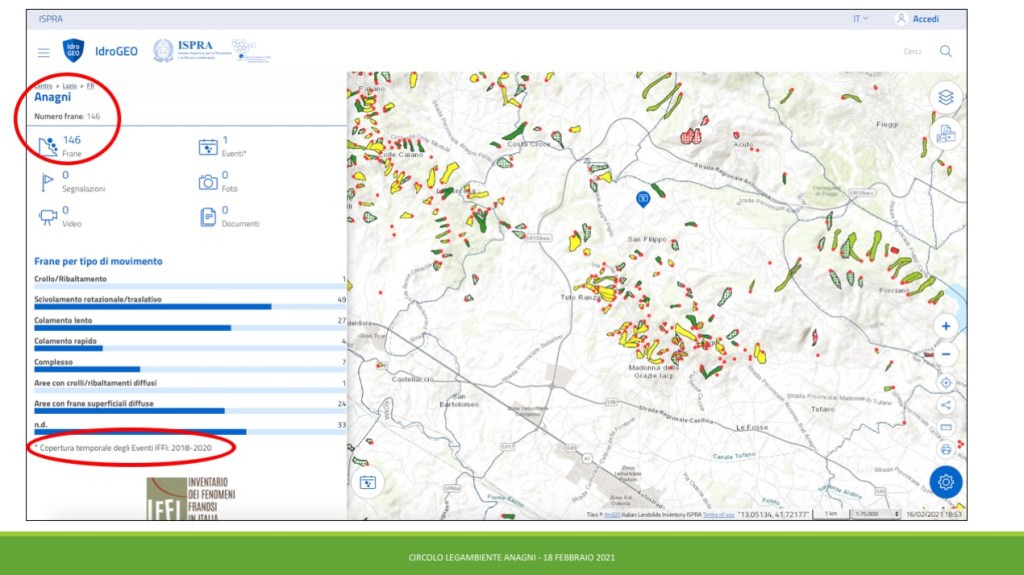Open the map layers panel
Screen dimensions: 1024x575
pyautogui.click(x=945, y=97)
